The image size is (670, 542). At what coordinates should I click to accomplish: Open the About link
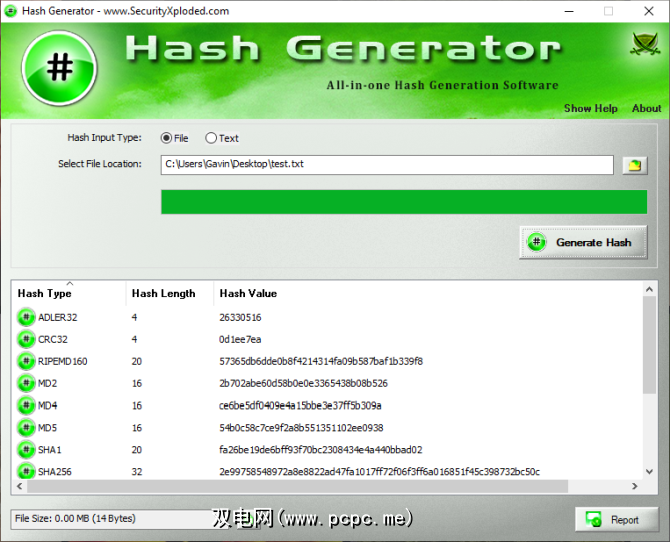coord(646,109)
